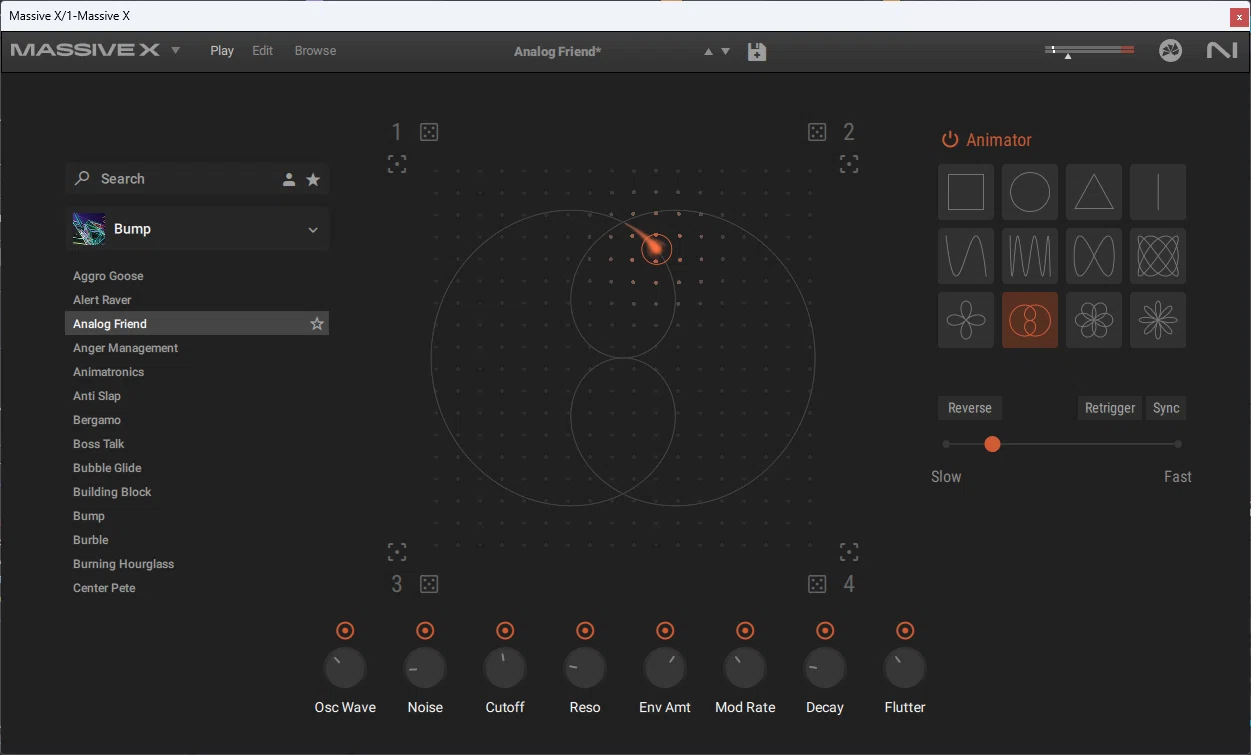
Task: Go to next preset arrow
Action: [726, 51]
